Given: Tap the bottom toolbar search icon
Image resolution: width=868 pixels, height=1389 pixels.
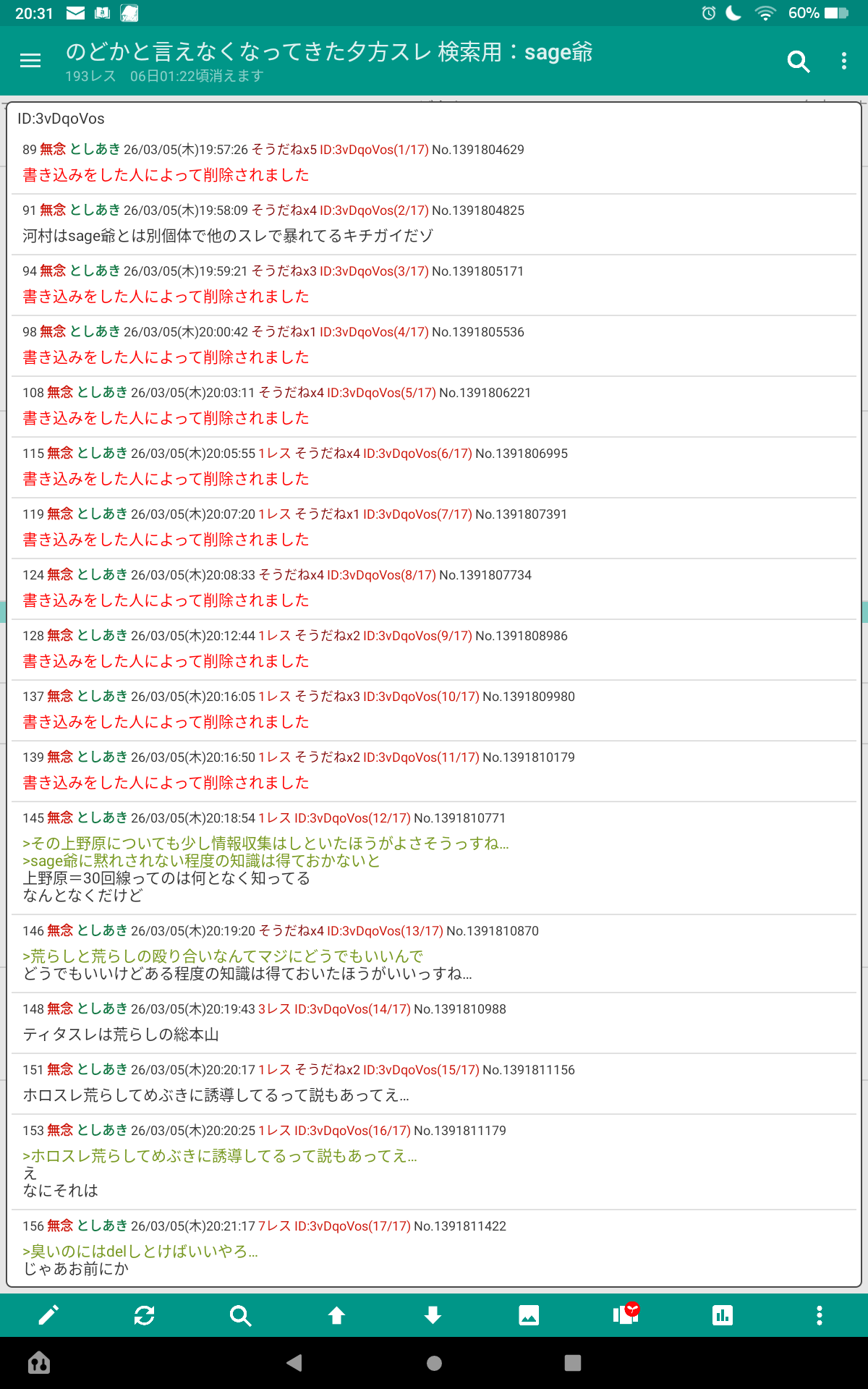Looking at the screenshot, I should click(240, 1315).
